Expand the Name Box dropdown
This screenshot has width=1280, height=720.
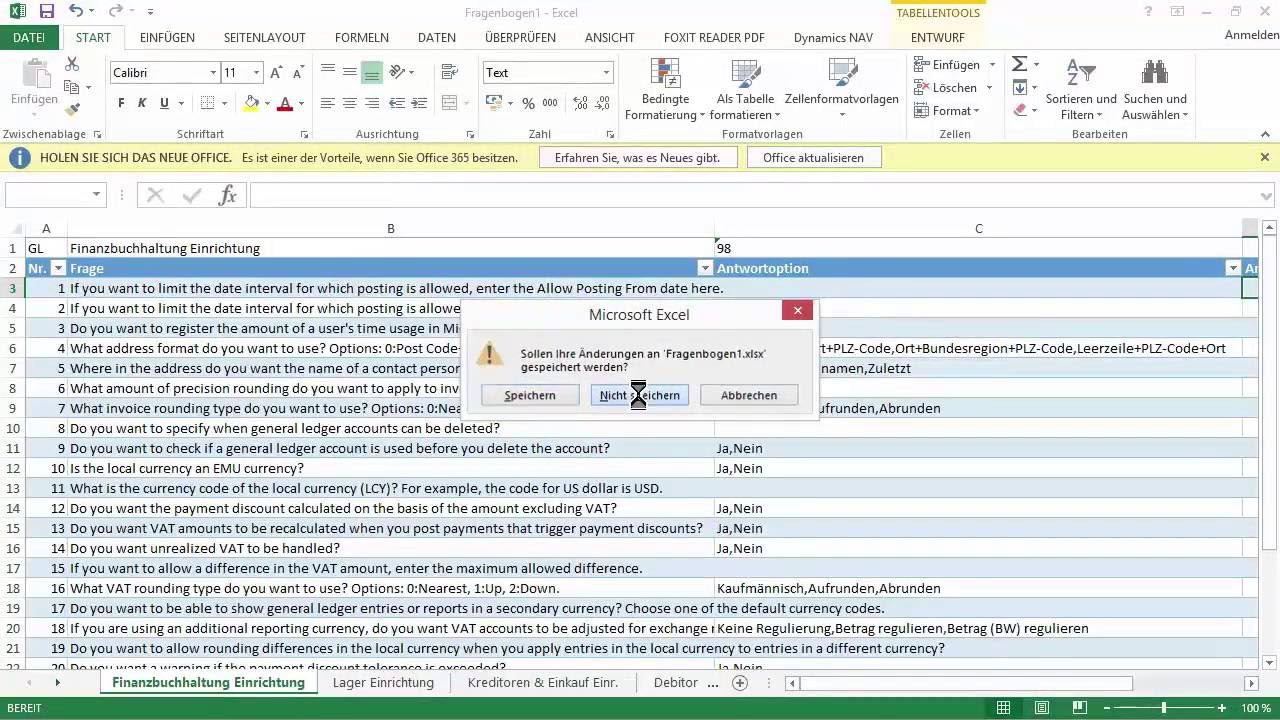[x=97, y=195]
